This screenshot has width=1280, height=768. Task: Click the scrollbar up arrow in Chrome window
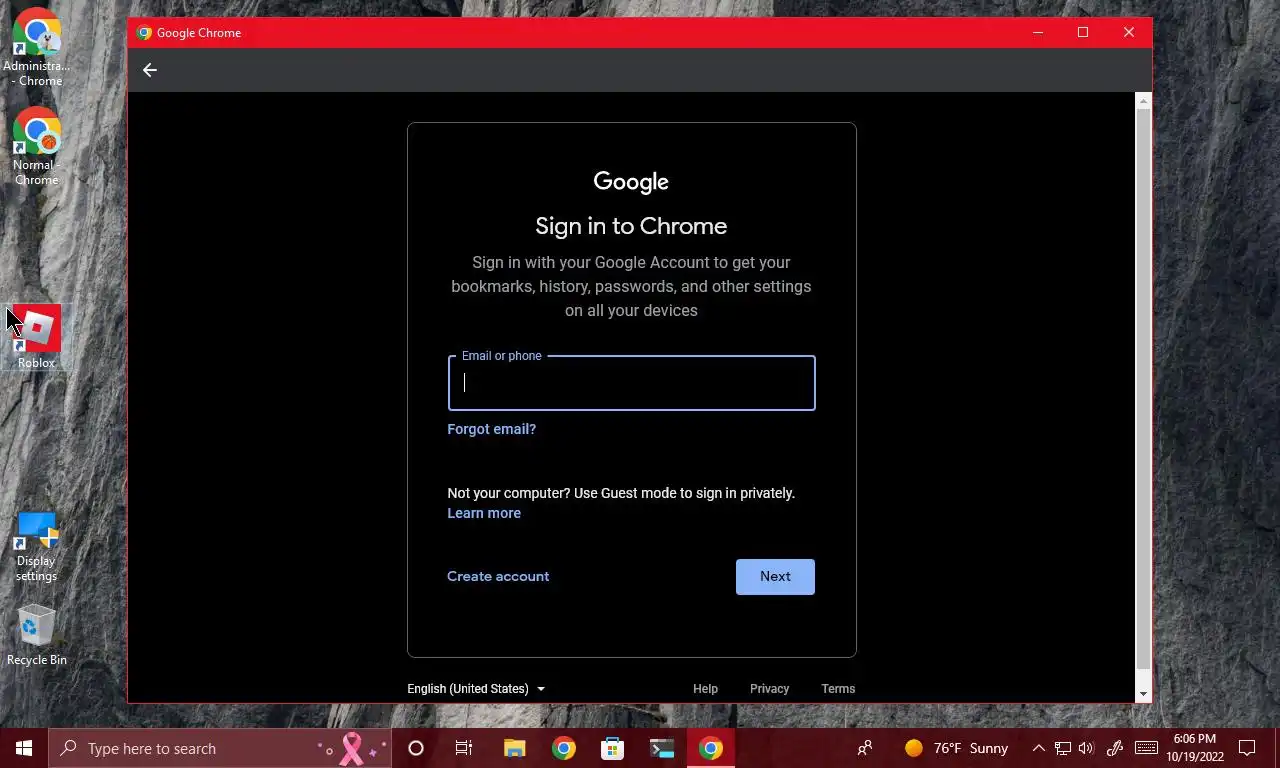[x=1144, y=101]
